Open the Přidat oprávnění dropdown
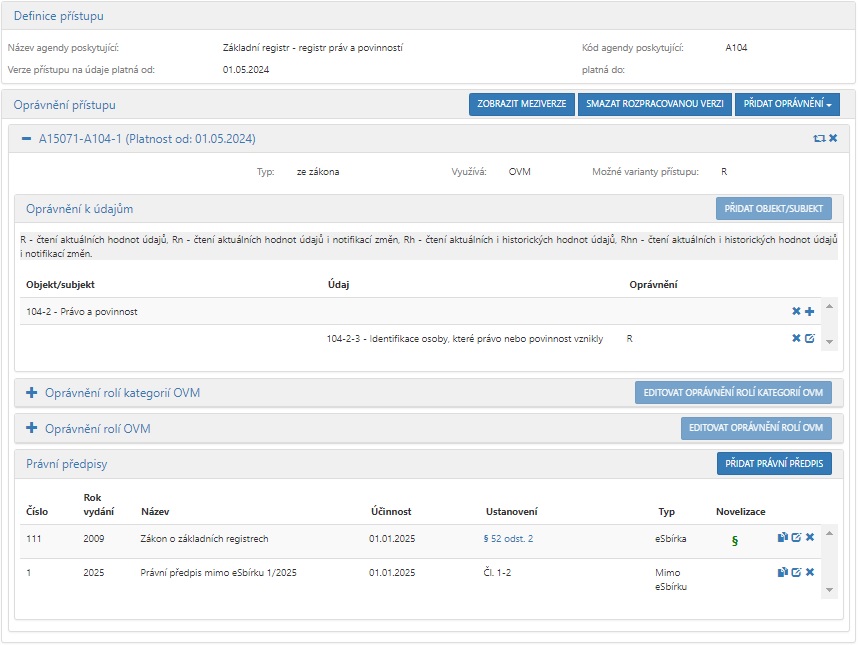 (787, 104)
